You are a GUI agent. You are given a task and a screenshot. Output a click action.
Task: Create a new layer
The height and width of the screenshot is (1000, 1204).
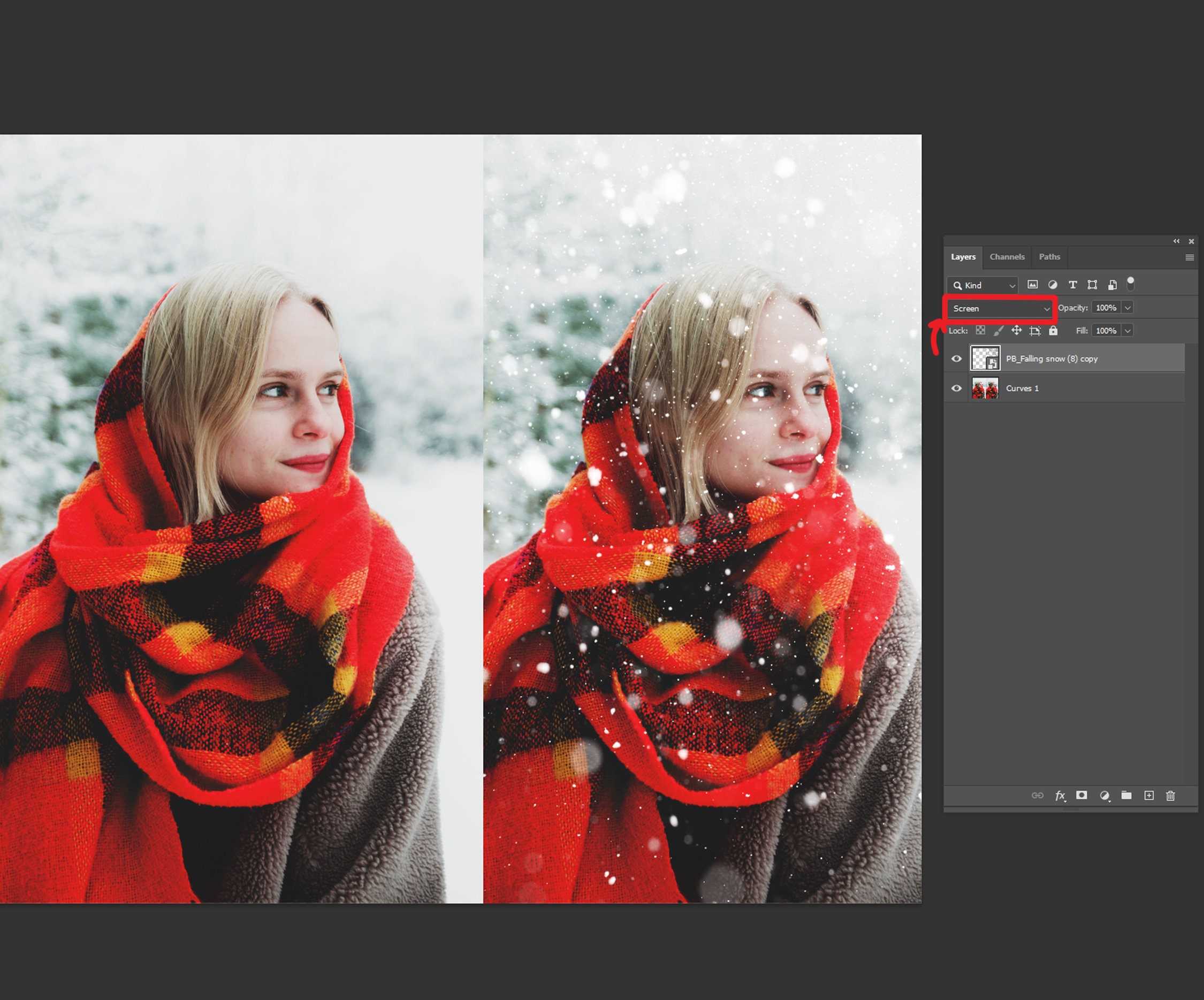click(1149, 795)
